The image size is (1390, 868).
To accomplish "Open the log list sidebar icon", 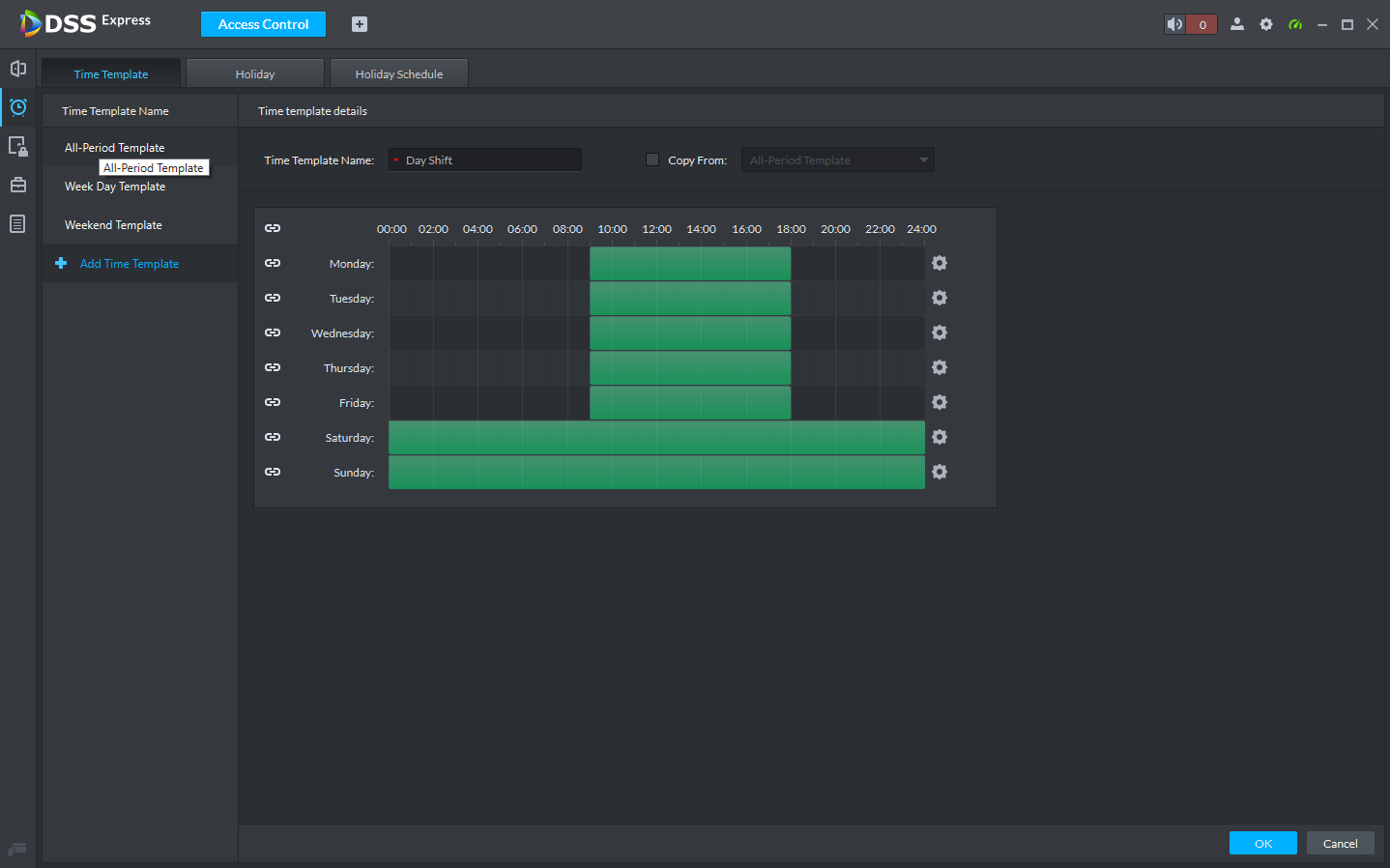I will [17, 223].
